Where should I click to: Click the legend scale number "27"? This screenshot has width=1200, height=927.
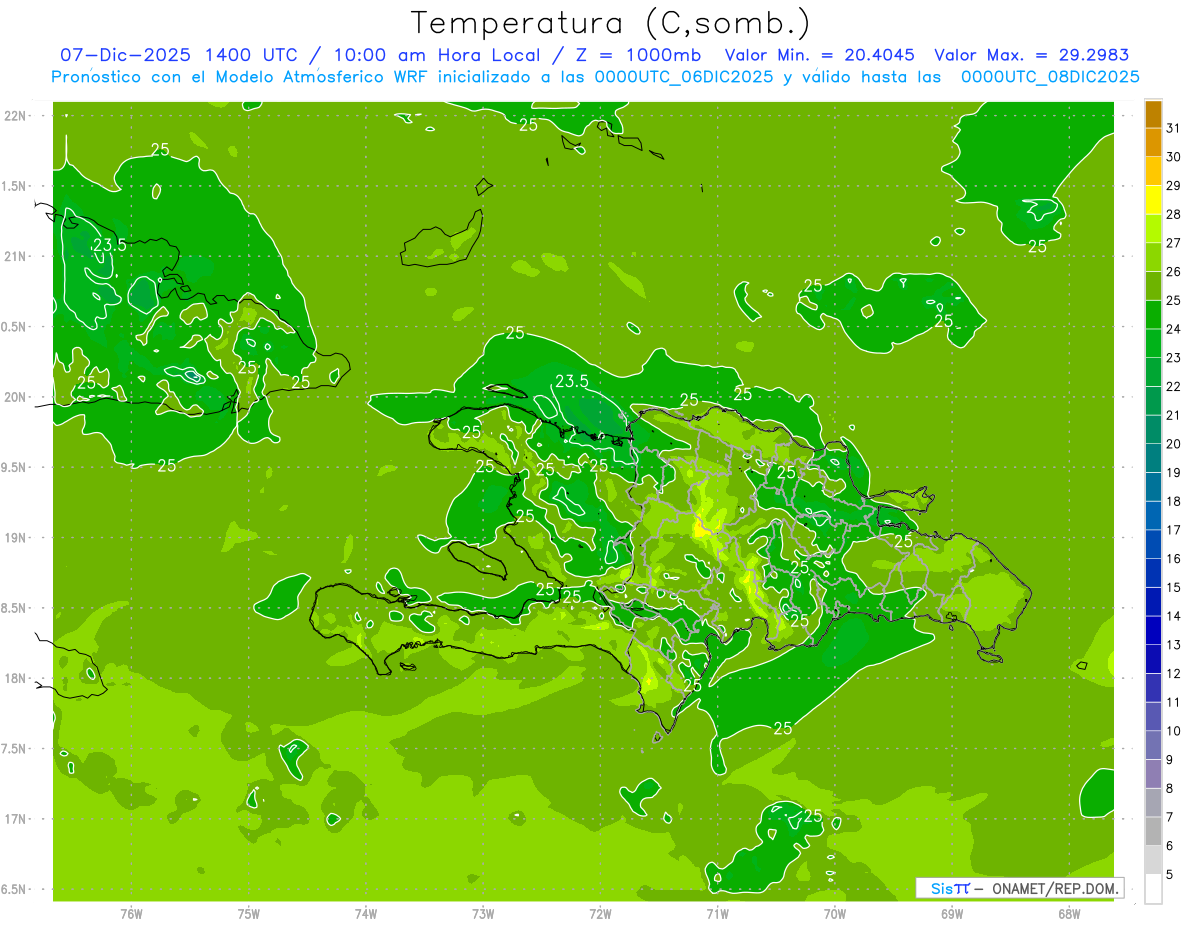(x=1174, y=243)
